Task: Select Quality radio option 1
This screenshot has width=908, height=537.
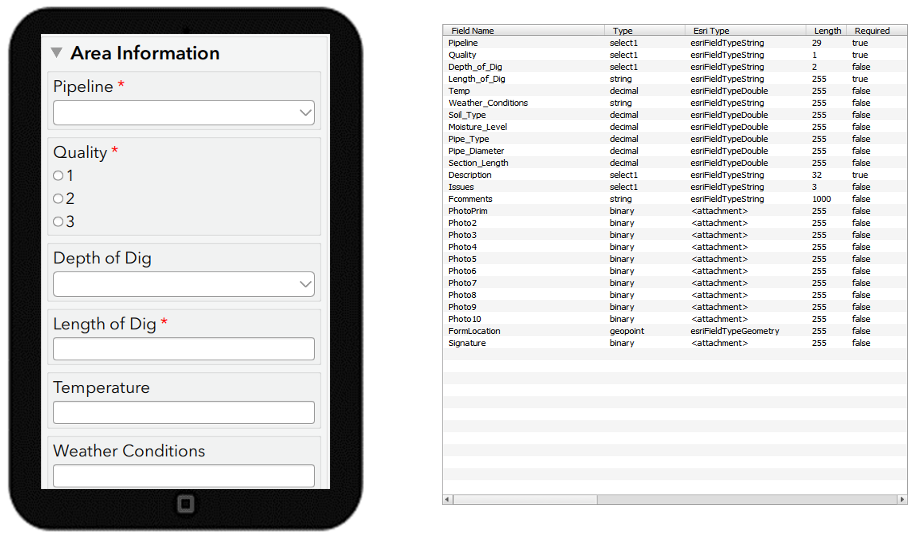Action: click(59, 176)
